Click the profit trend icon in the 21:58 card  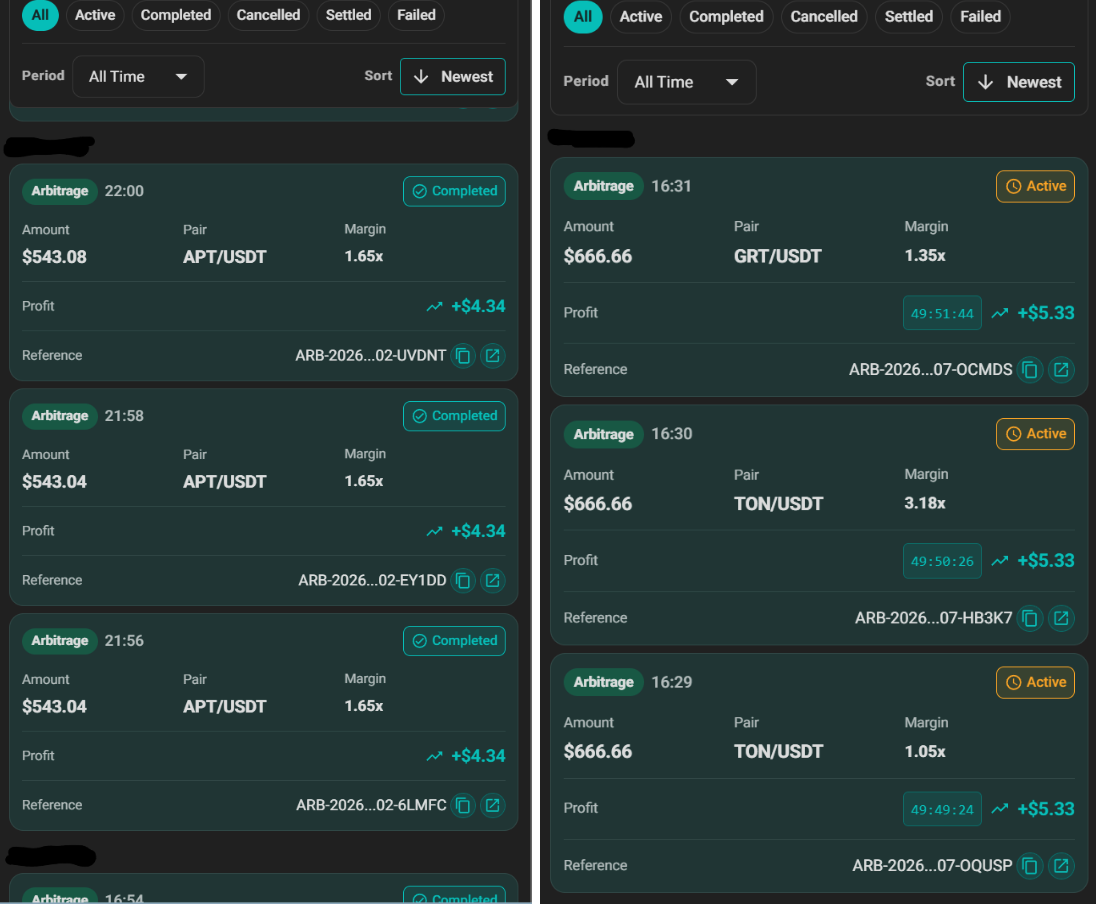click(435, 531)
